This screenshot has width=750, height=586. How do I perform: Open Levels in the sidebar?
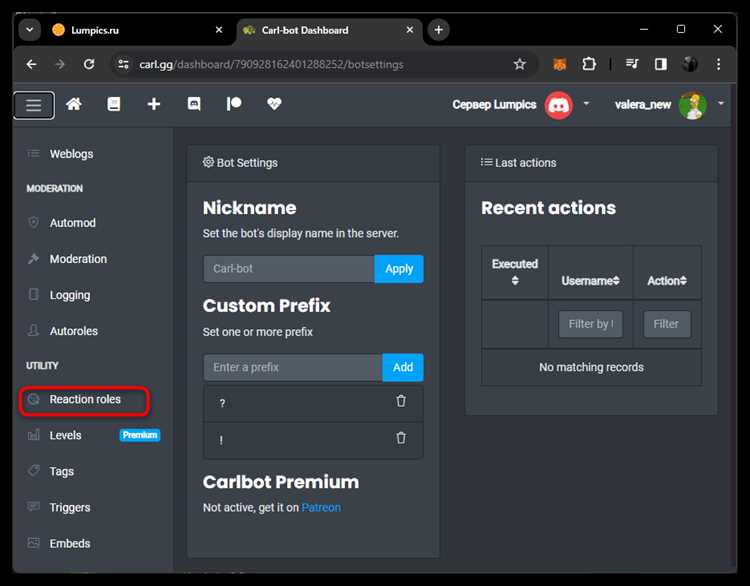point(65,435)
